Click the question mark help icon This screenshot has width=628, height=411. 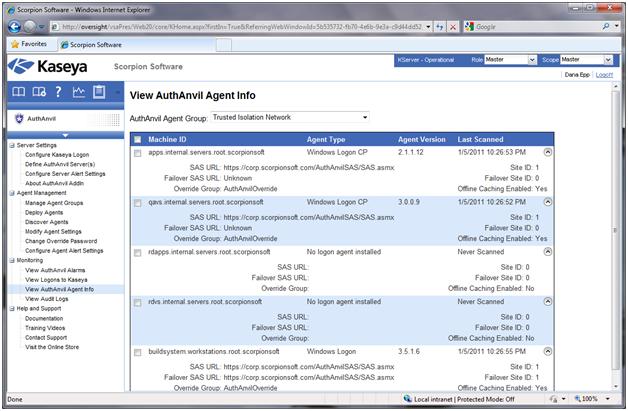[x=58, y=92]
